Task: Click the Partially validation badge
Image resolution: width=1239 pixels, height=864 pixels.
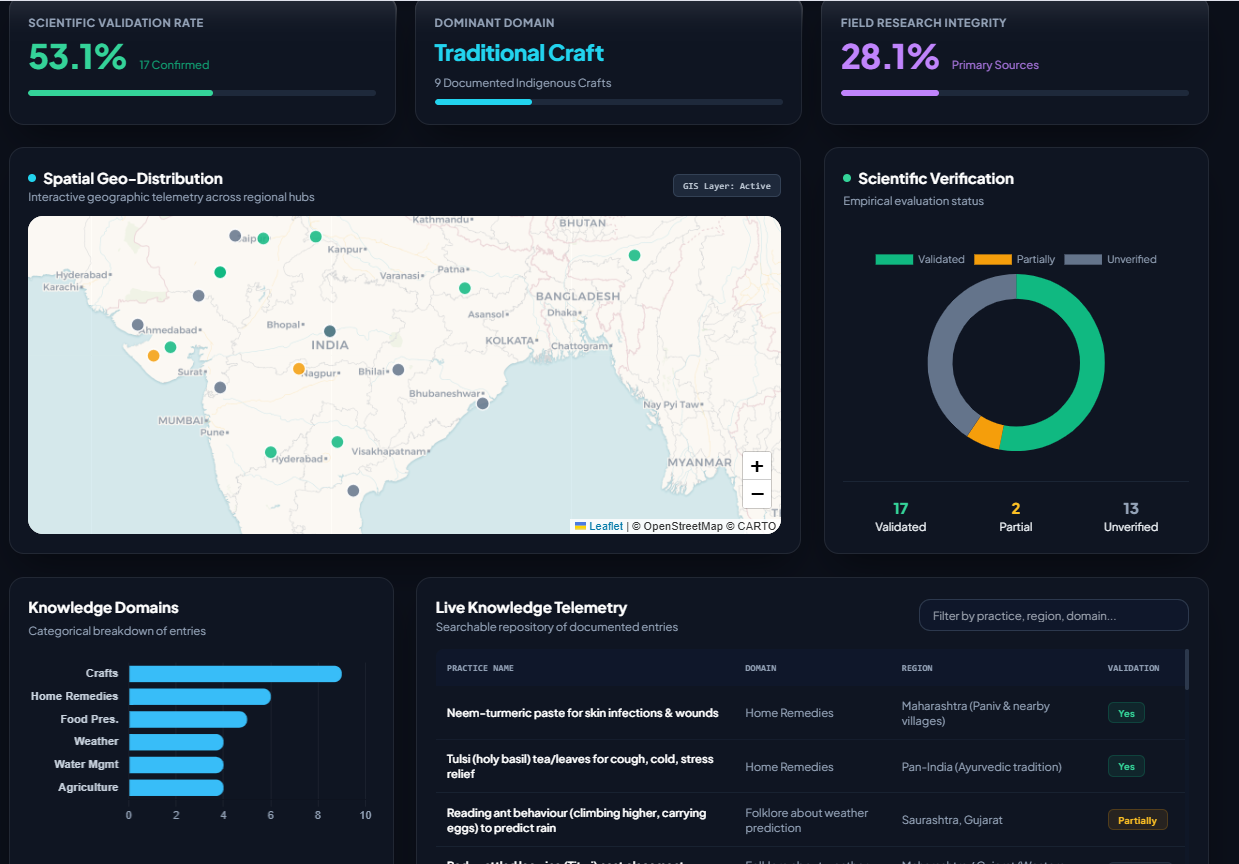Action: [x=1137, y=820]
